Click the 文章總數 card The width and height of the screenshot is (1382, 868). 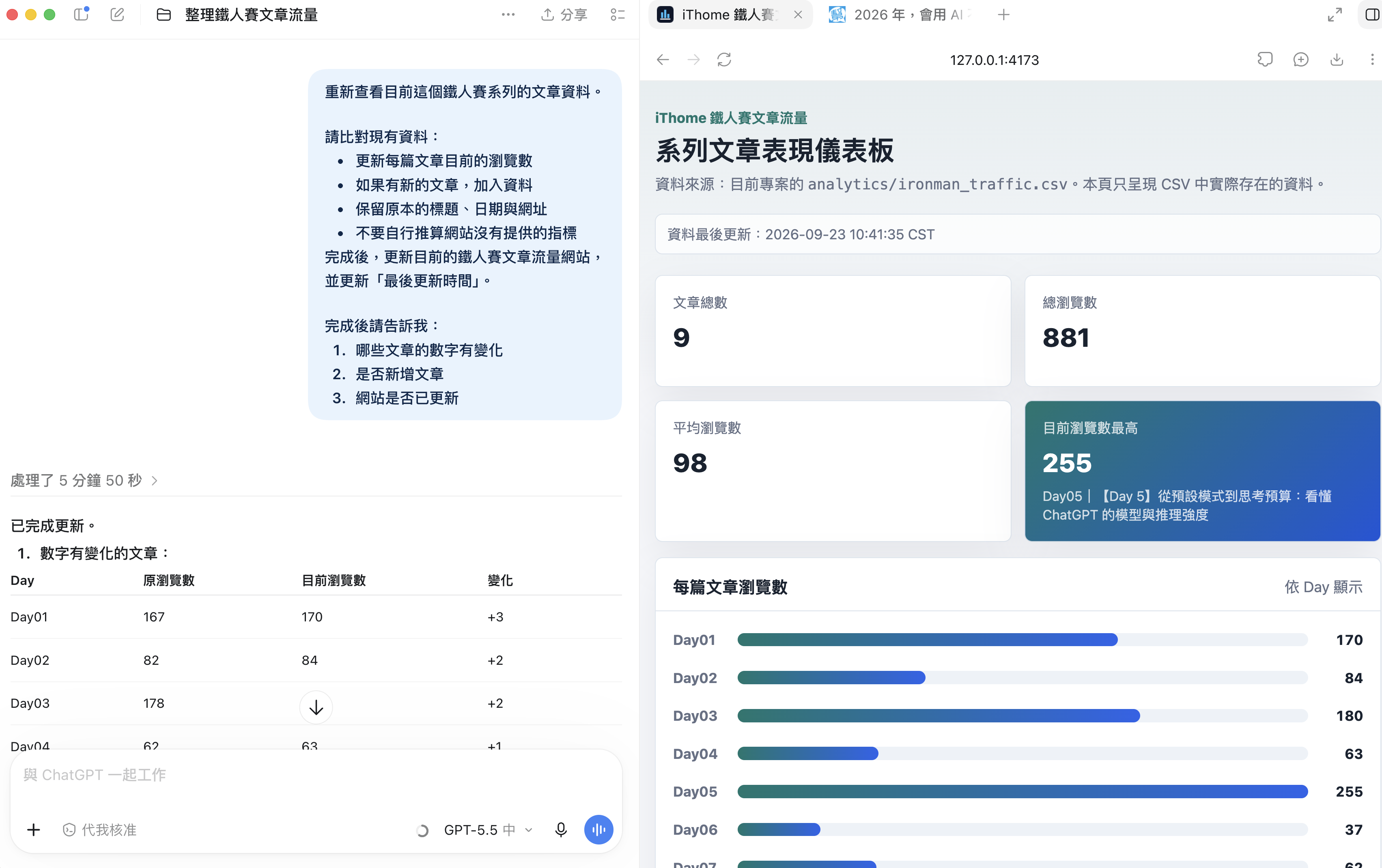(833, 331)
